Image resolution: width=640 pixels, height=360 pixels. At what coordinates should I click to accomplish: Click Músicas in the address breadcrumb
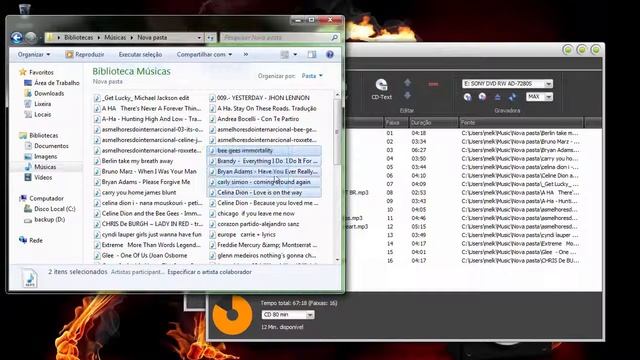[115, 38]
